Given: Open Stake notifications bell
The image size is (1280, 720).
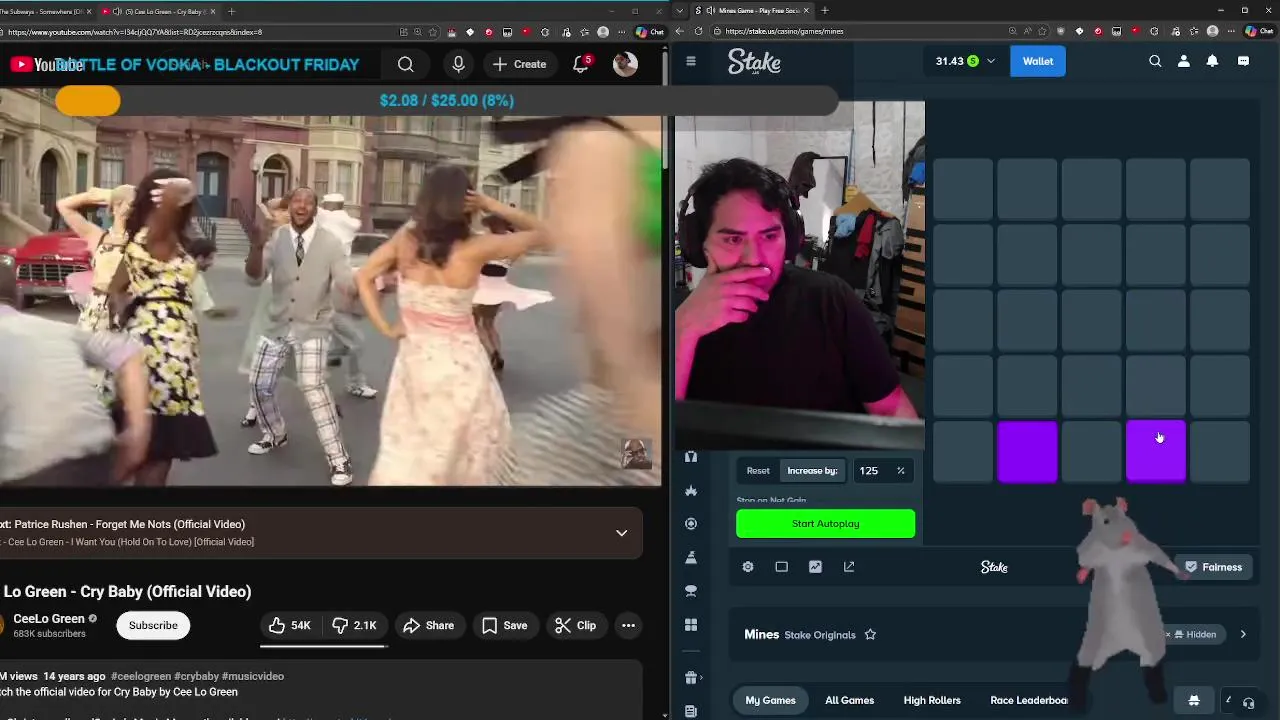Looking at the screenshot, I should click(x=1212, y=61).
